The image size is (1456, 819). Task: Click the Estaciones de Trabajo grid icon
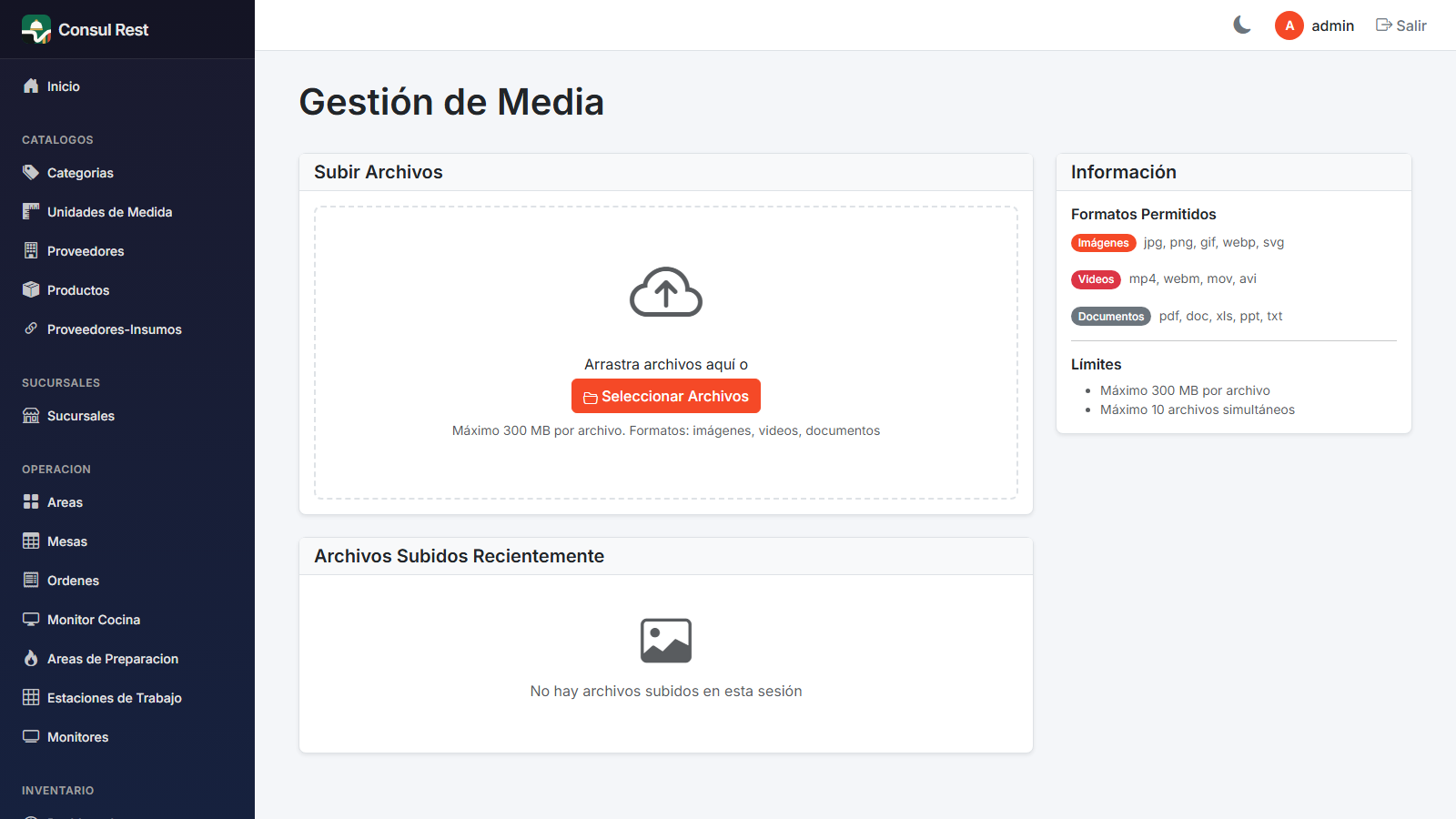pyautogui.click(x=31, y=697)
